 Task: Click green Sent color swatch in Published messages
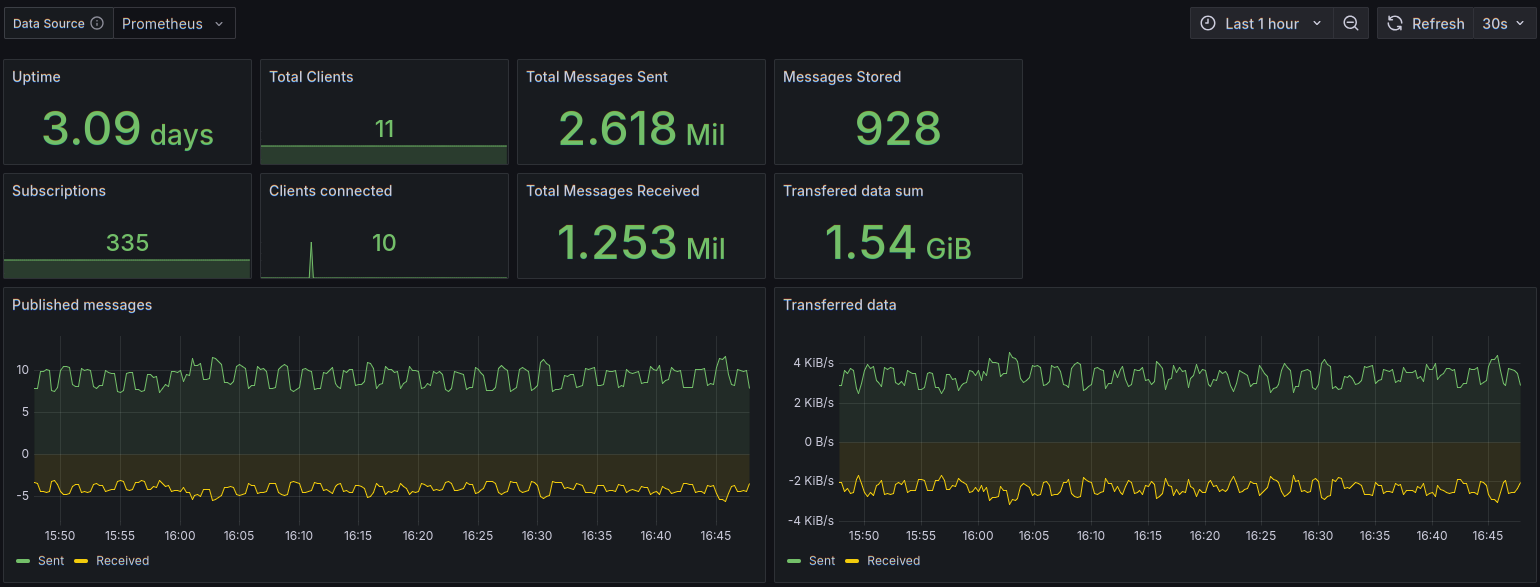coord(24,561)
